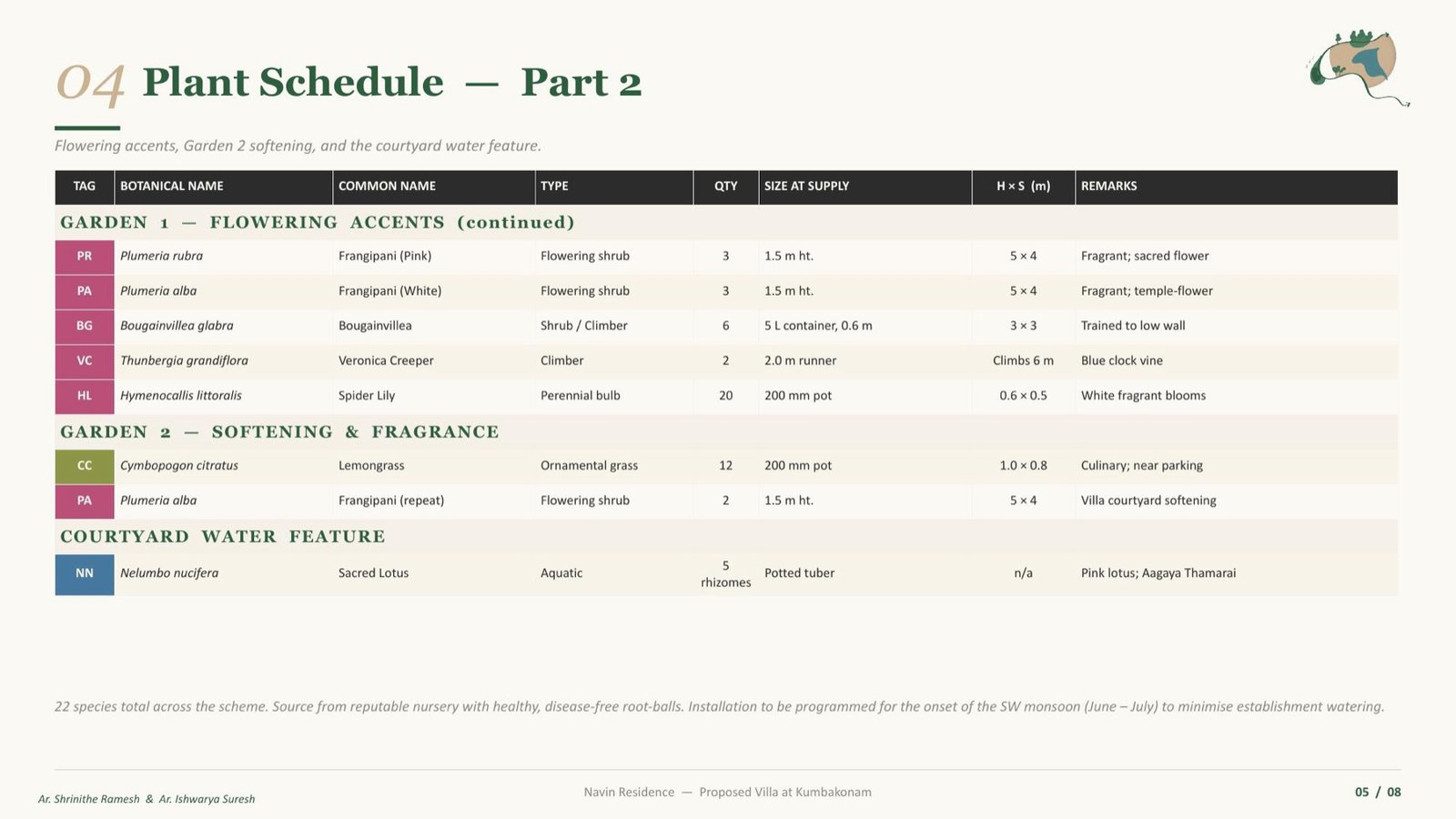Click type cell Ornamental grass
This screenshot has height=819, width=1456.
(590, 466)
